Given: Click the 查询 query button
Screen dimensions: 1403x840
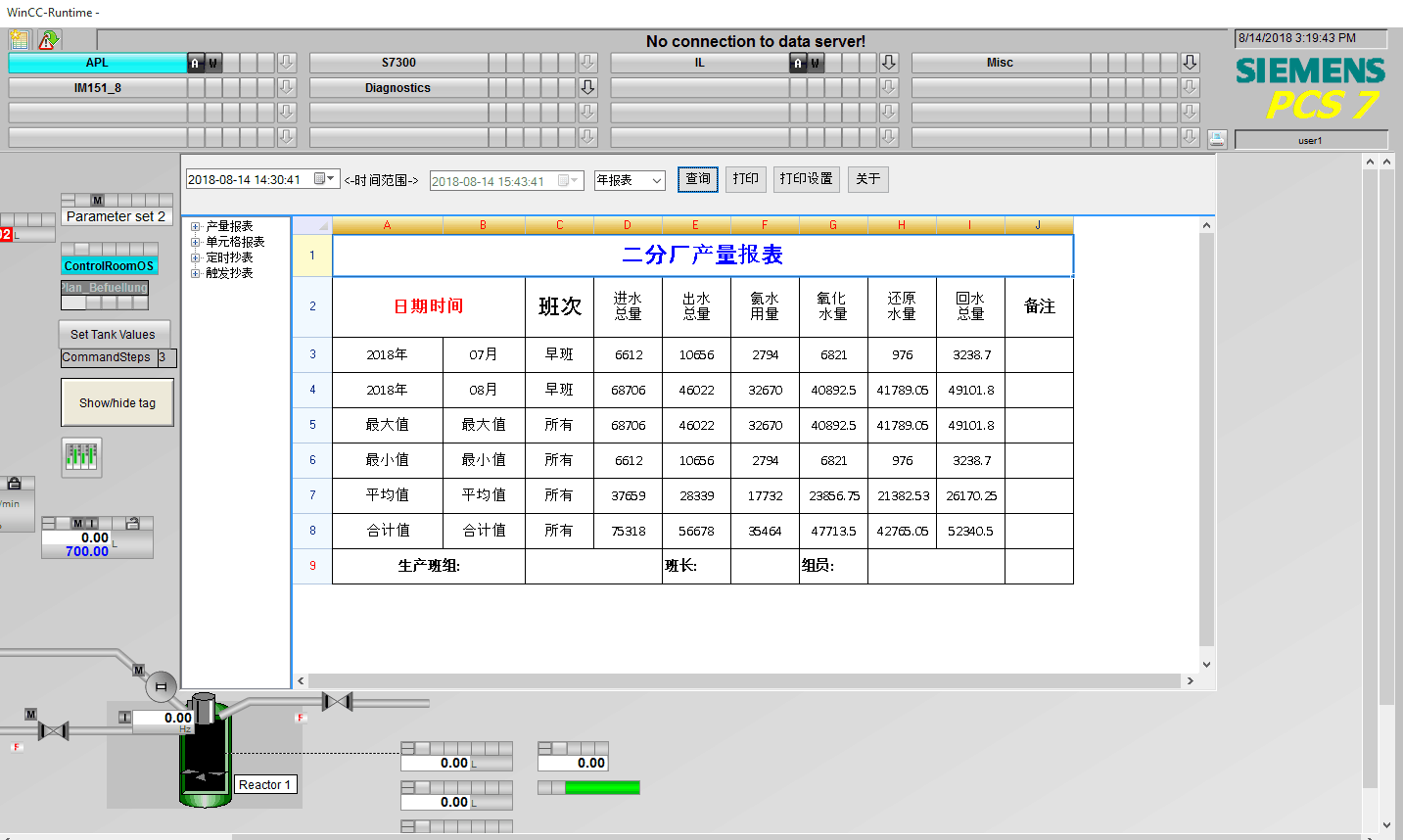Looking at the screenshot, I should 698,179.
